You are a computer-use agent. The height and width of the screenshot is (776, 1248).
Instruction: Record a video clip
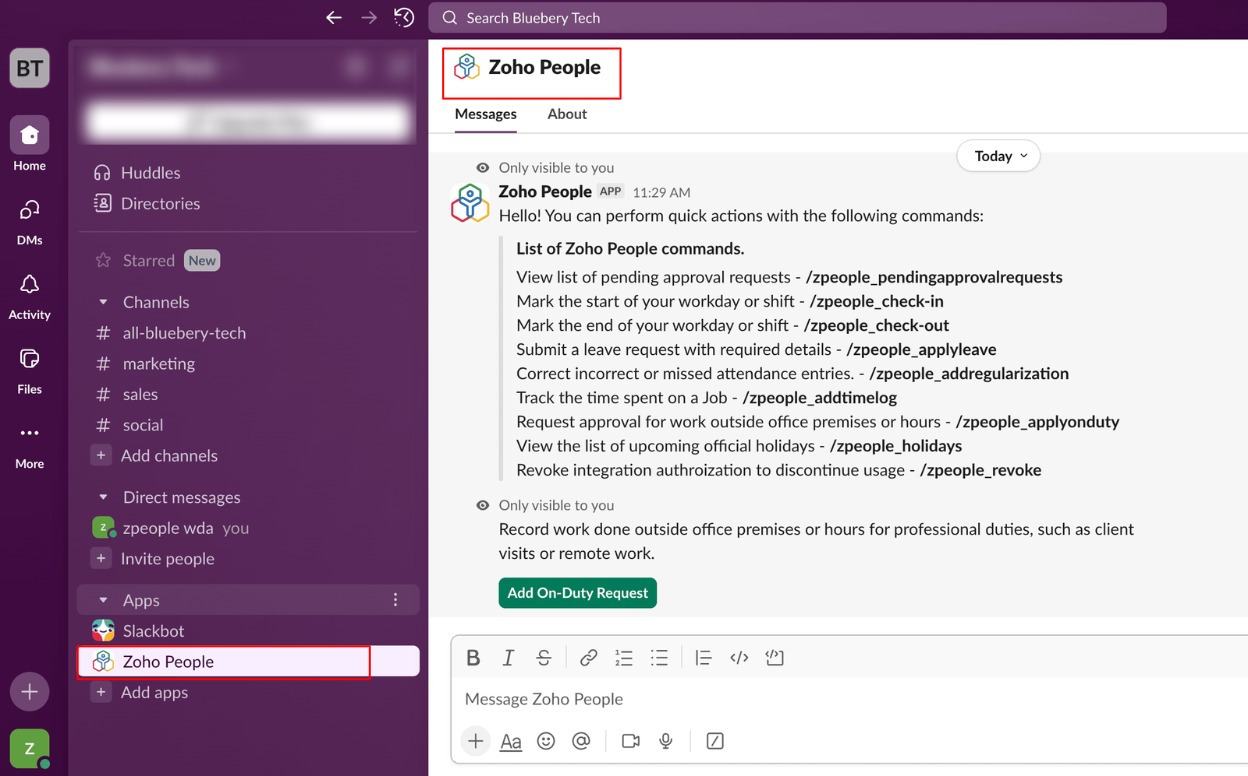(x=630, y=741)
